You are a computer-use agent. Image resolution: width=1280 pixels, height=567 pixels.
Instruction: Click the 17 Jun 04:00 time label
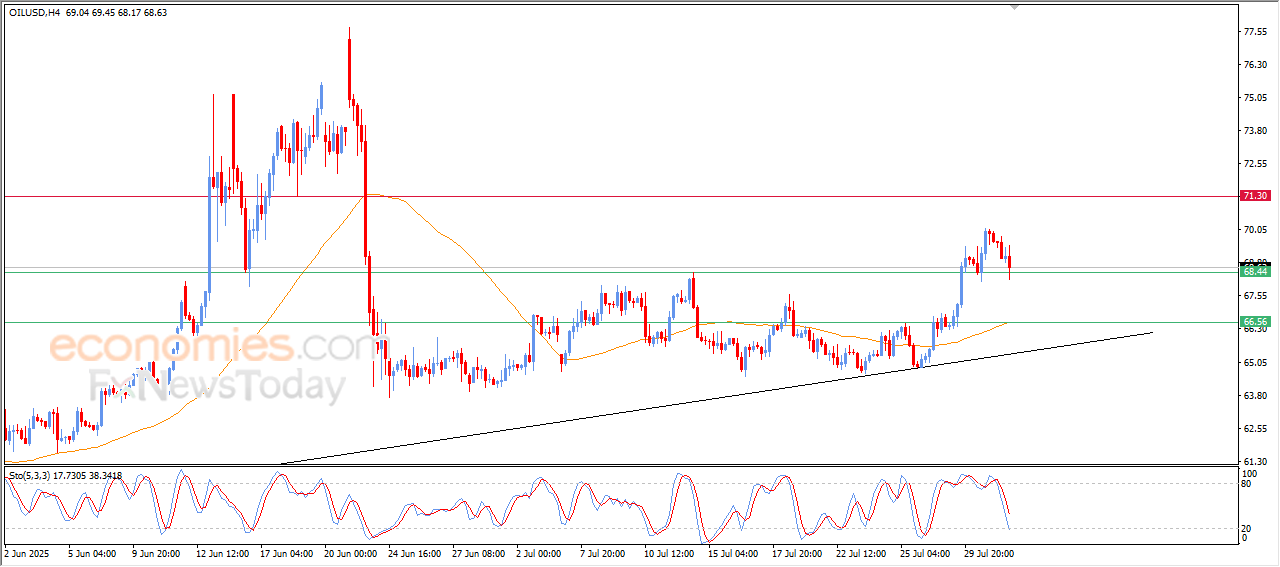tap(287, 552)
